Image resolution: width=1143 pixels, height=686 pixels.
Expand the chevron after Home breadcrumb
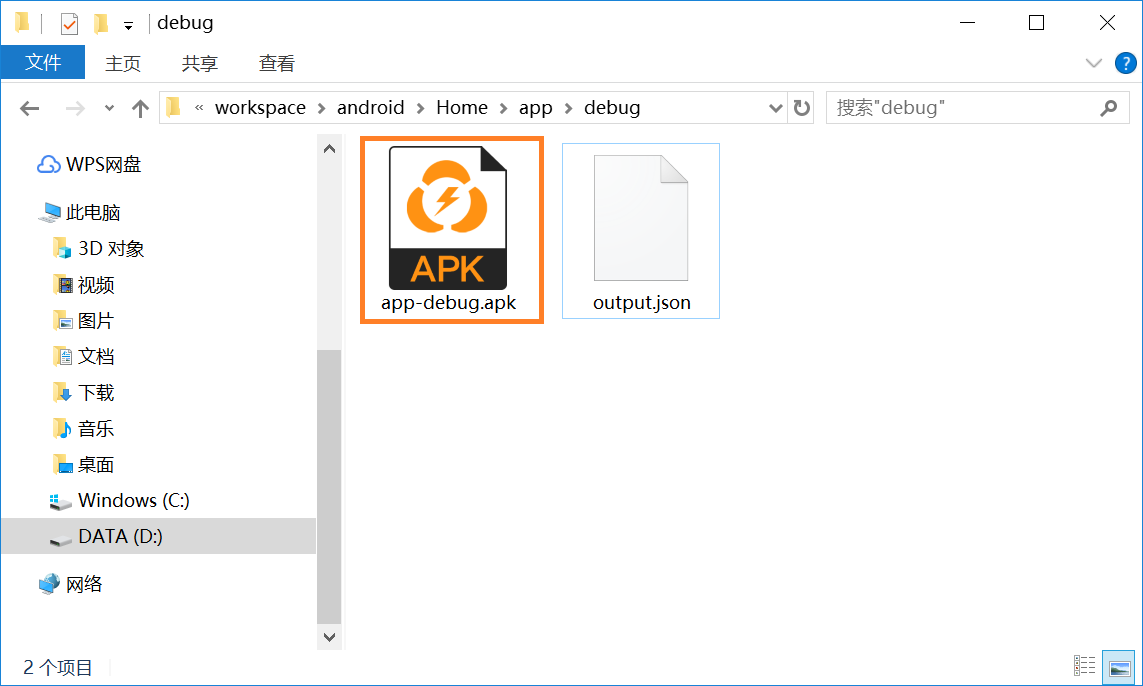click(504, 109)
